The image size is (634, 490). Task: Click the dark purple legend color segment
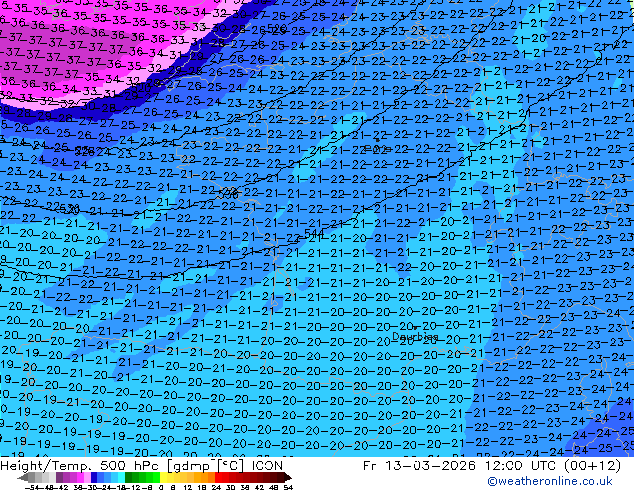59,478
